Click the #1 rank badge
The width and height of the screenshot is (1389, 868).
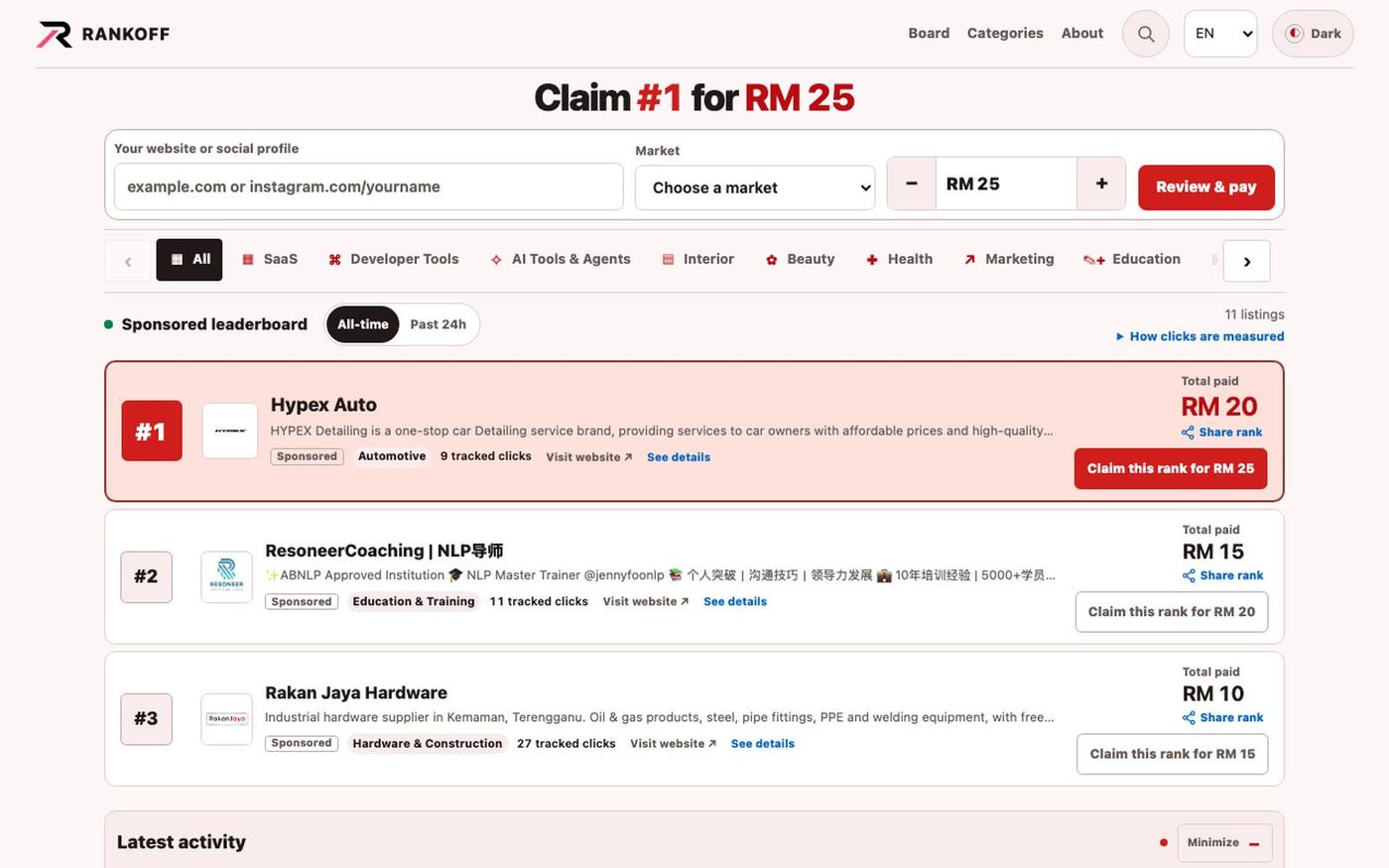pyautogui.click(x=152, y=431)
